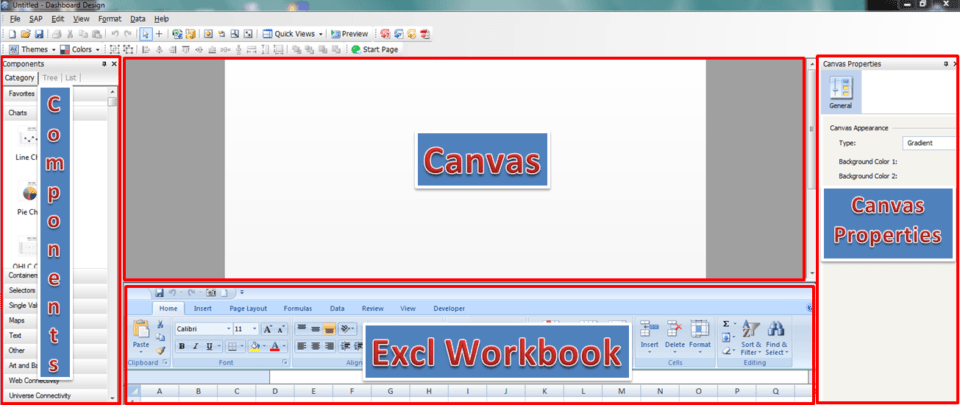Click the Find & Select binoculars icon

coord(776,329)
